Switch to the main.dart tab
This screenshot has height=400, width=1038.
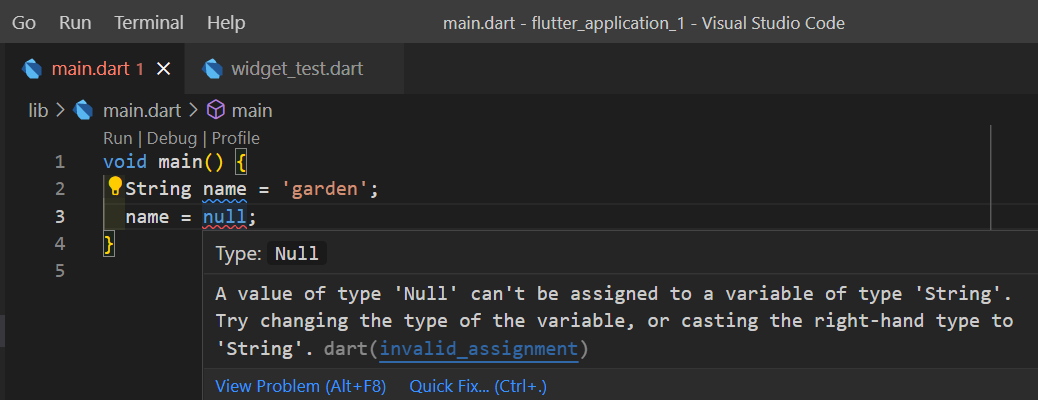[93, 68]
